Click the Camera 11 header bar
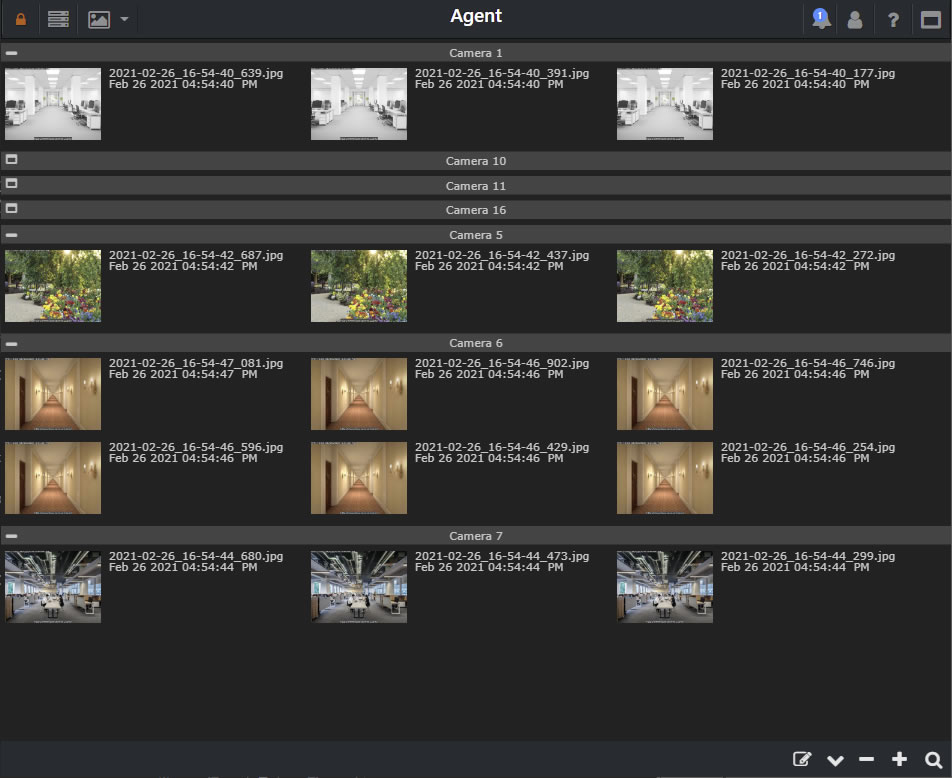The width and height of the screenshot is (952, 778). 476,184
